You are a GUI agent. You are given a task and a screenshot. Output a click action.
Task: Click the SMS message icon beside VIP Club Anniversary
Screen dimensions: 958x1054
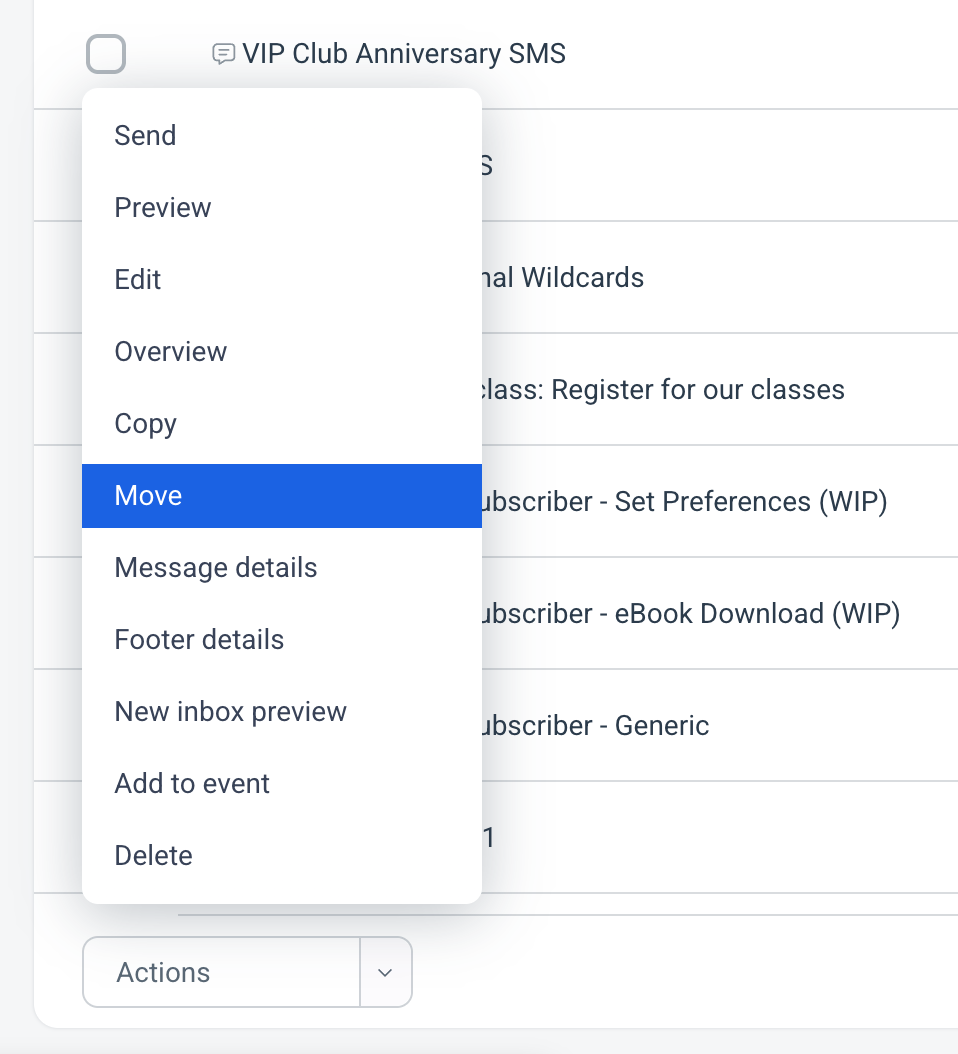pos(223,54)
